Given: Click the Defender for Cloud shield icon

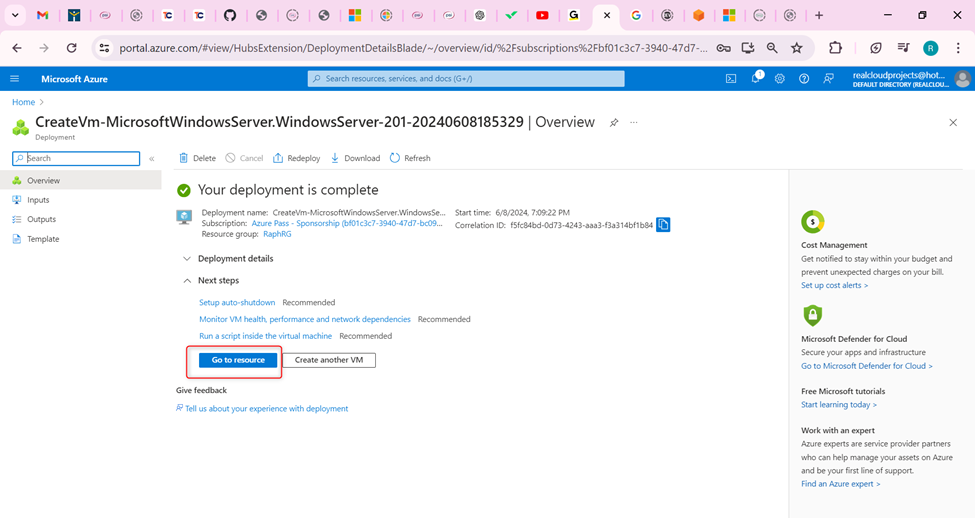Looking at the screenshot, I should 813,315.
